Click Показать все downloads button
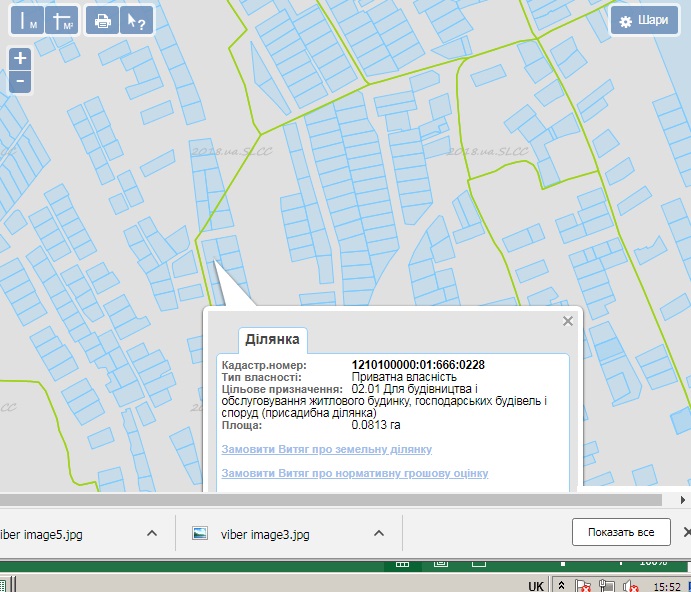 620,532
